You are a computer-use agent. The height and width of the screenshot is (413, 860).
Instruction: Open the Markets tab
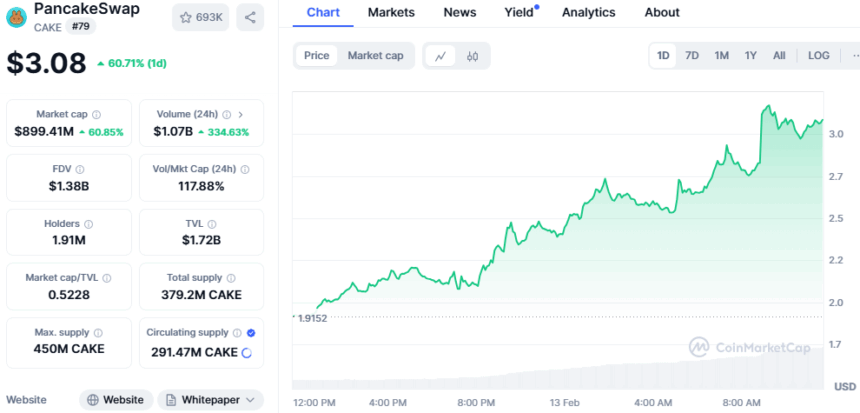tap(391, 12)
